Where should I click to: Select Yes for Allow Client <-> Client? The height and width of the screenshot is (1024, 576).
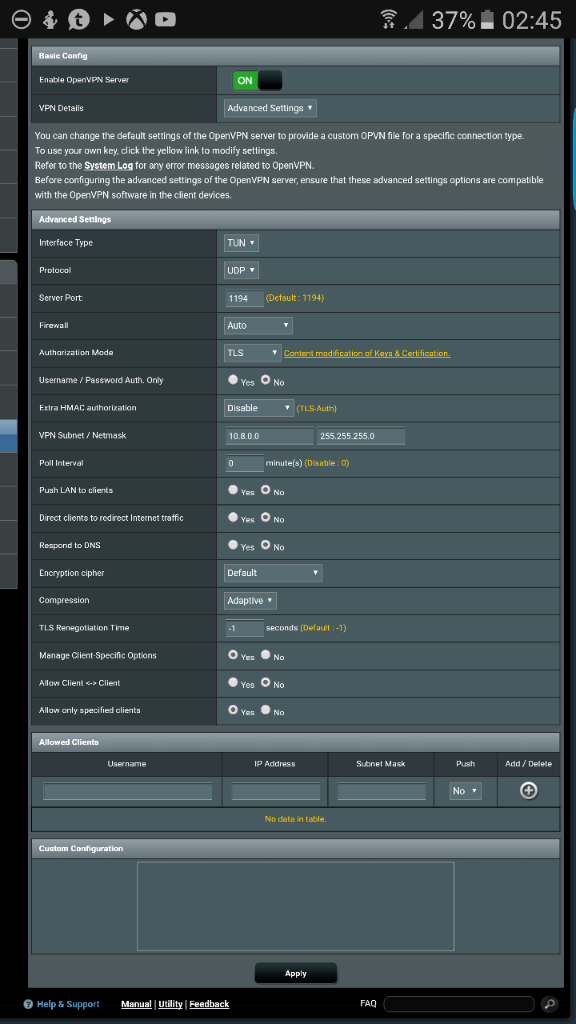tap(233, 682)
